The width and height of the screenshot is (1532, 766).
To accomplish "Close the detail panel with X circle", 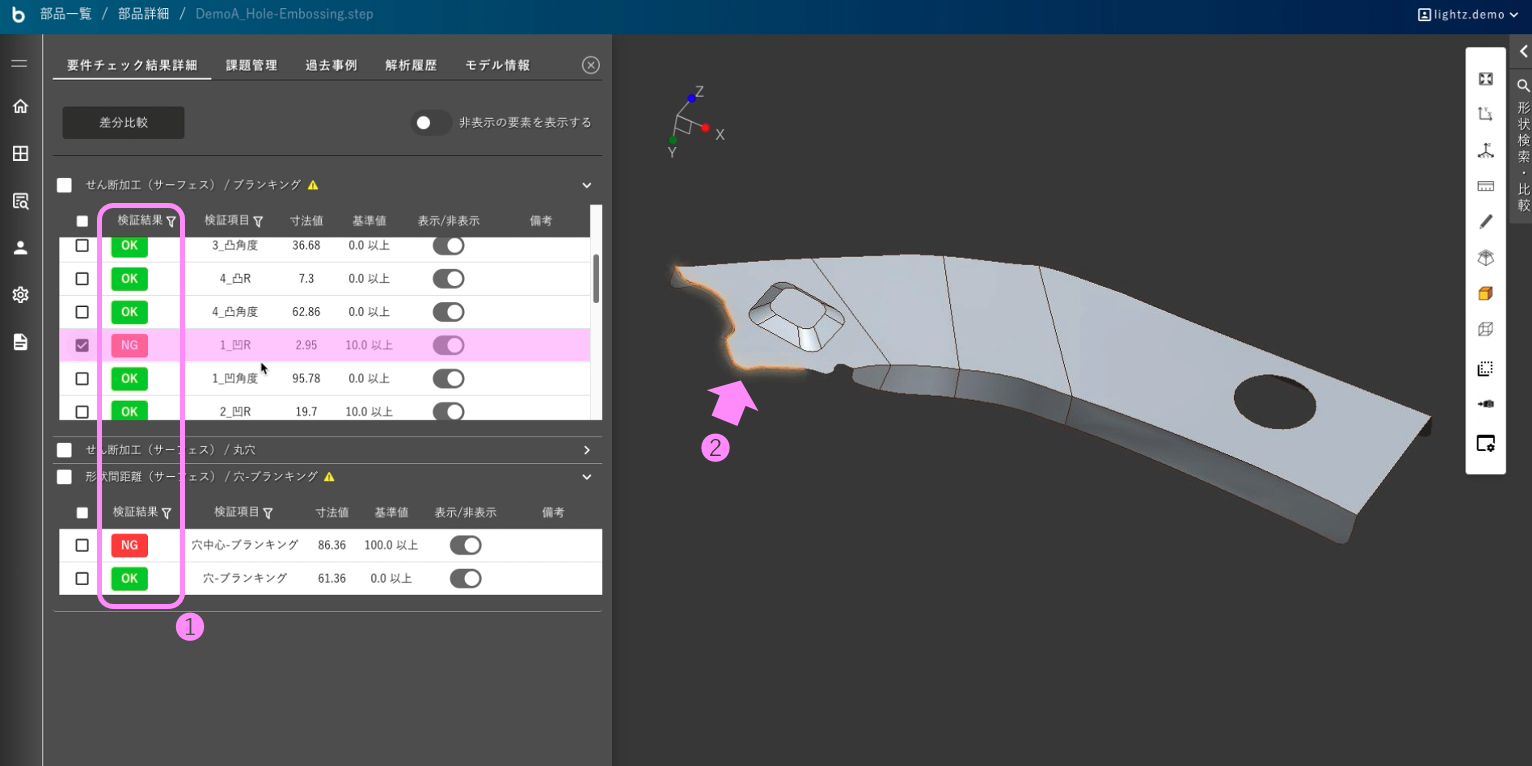I will click(x=591, y=65).
